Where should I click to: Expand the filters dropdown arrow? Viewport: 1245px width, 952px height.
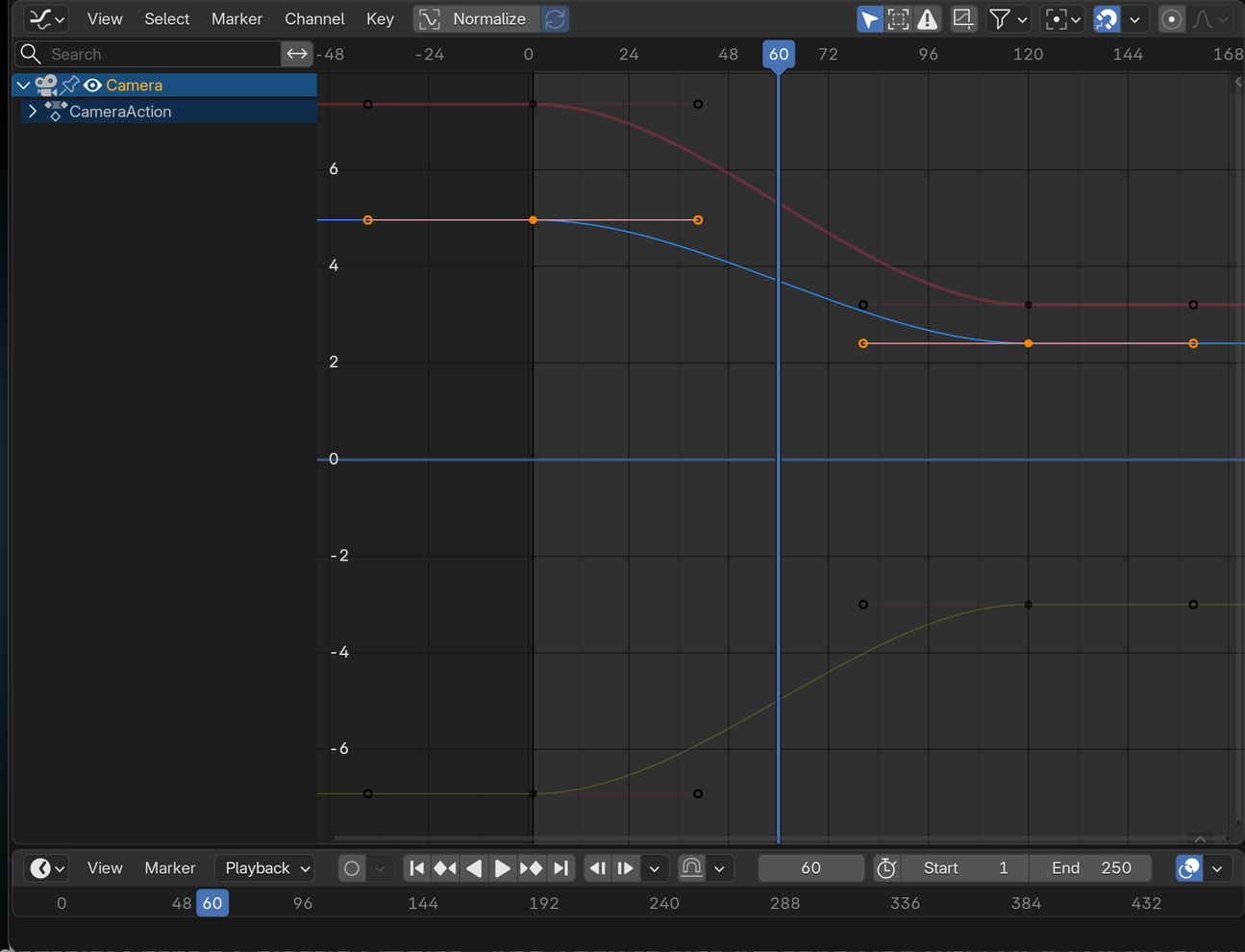1022,18
